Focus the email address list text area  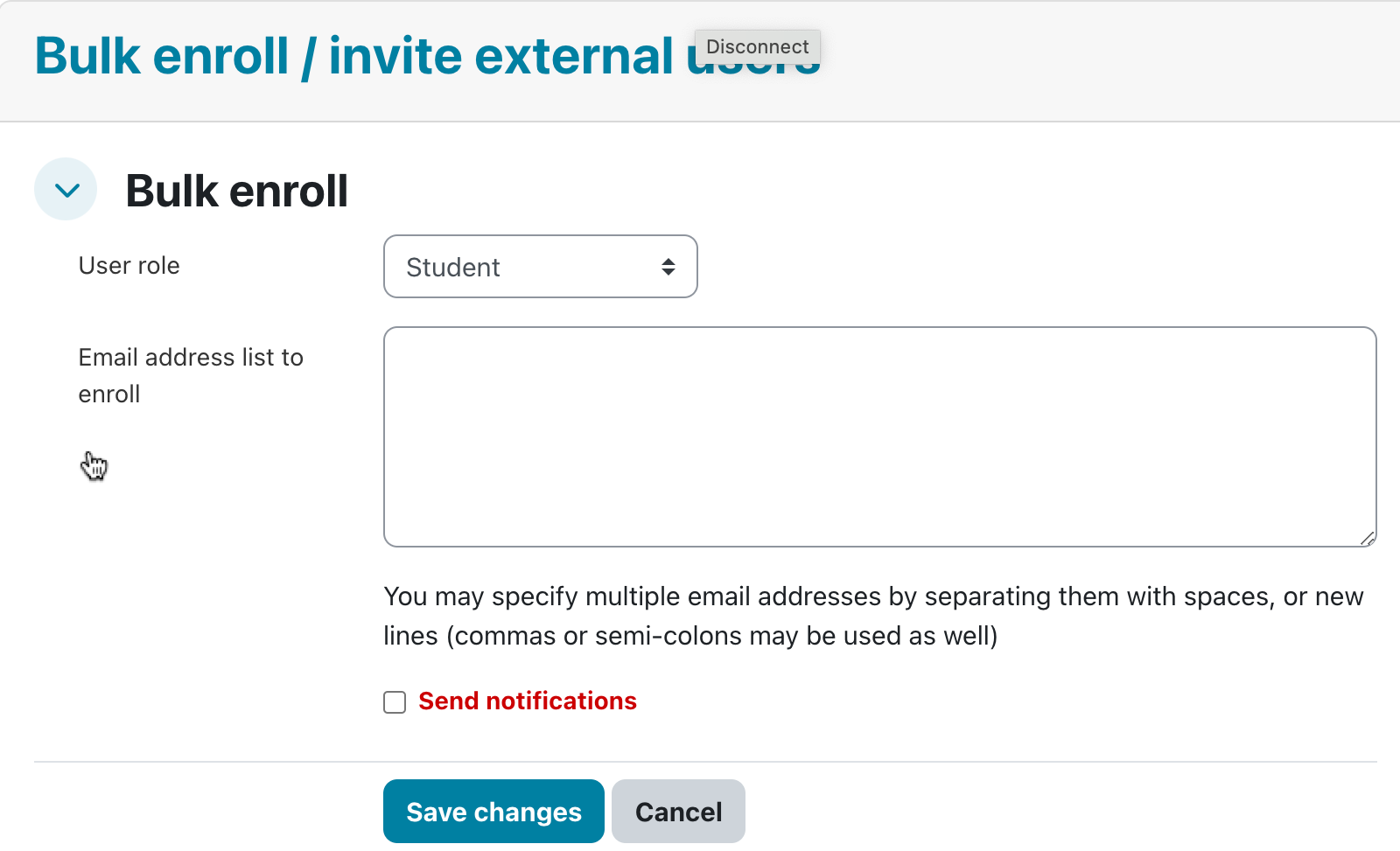(x=879, y=436)
